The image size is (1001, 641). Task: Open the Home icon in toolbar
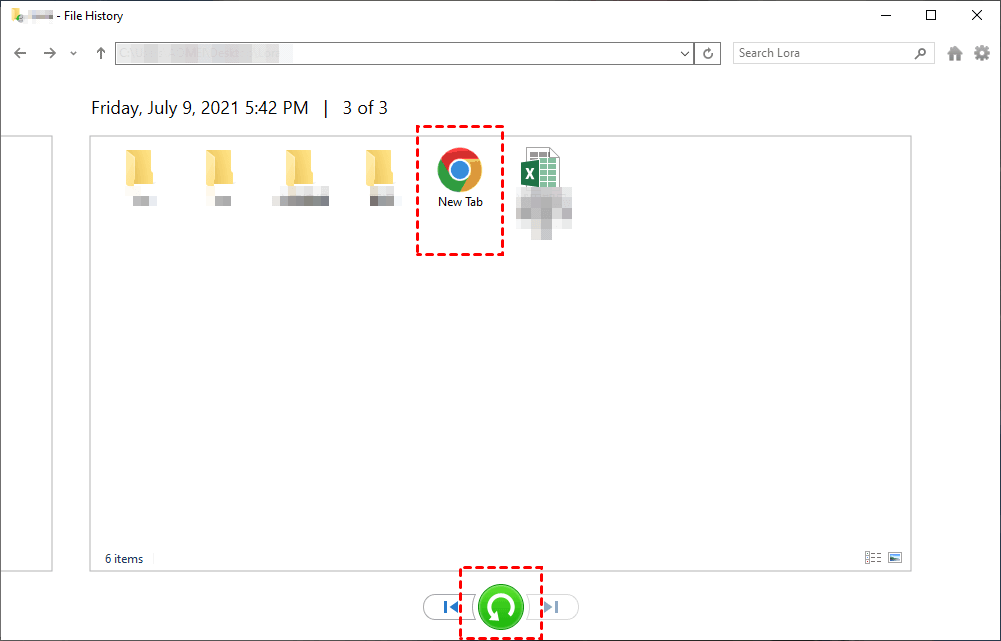(954, 54)
